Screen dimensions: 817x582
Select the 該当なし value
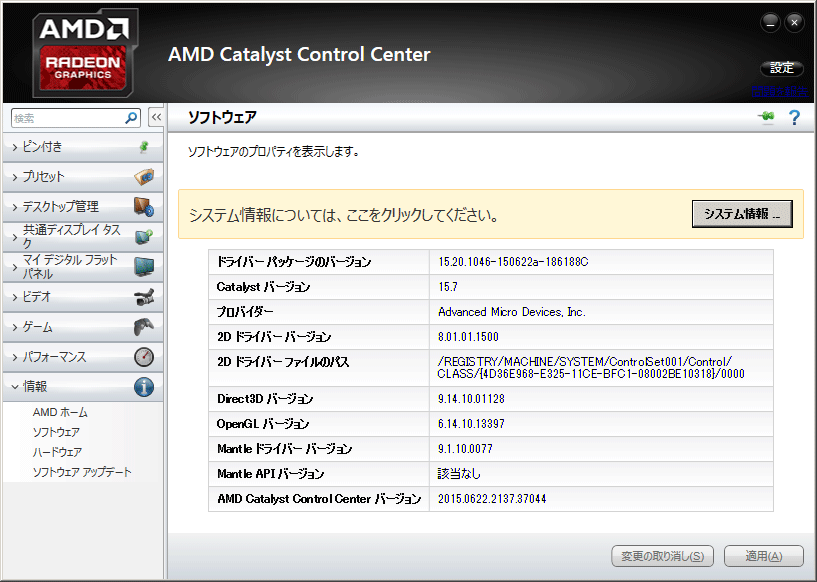coord(459,474)
